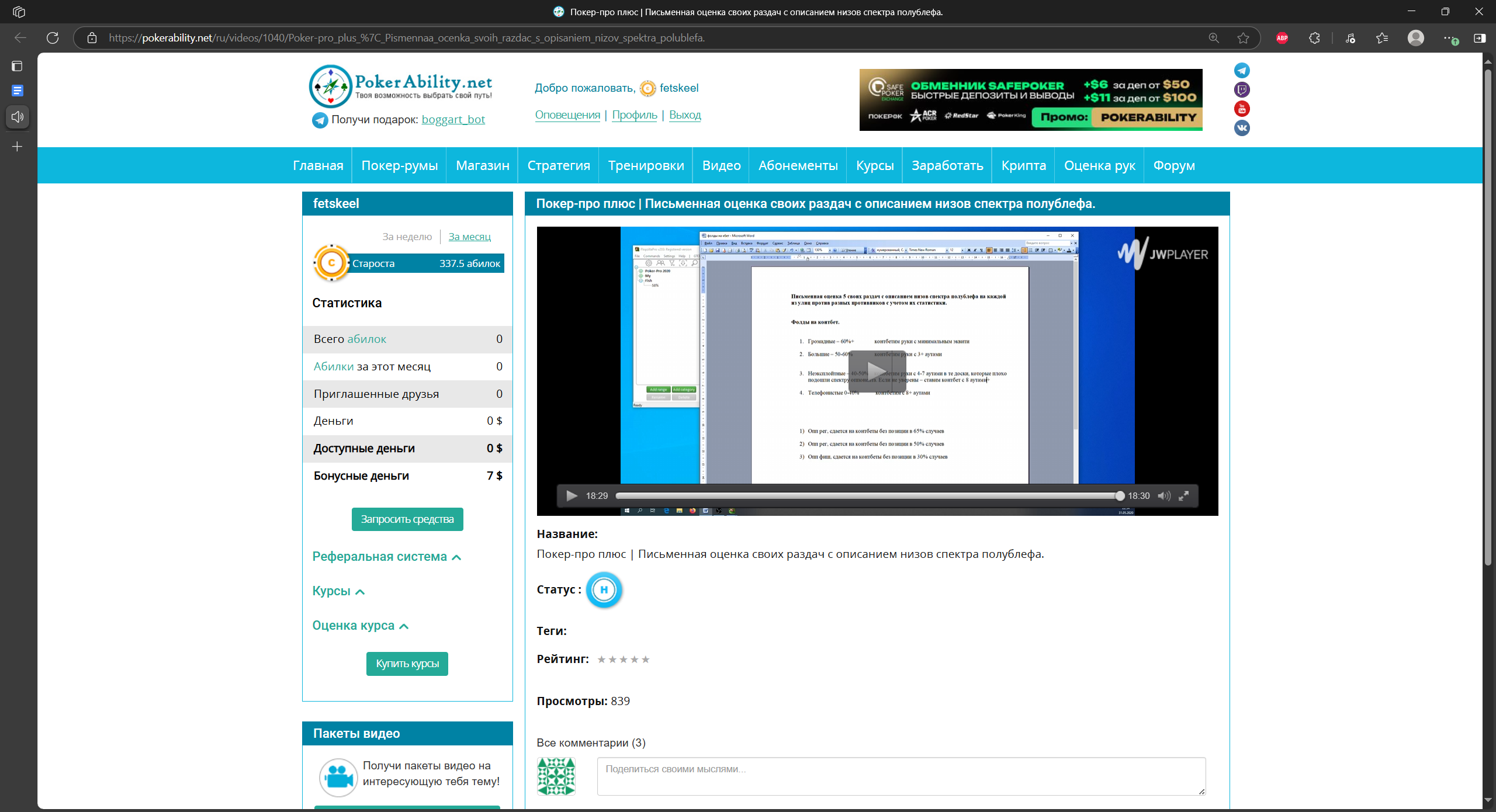Open Тренировки menu item
Screen dimensions: 1496x812
point(646,165)
